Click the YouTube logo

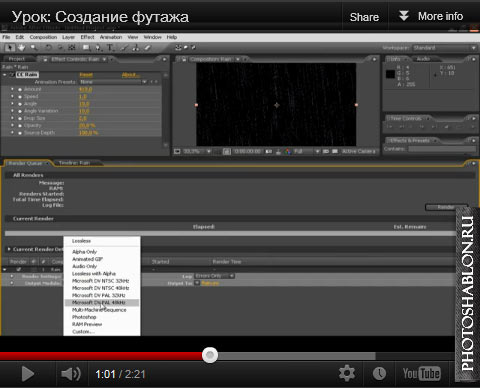(x=422, y=373)
